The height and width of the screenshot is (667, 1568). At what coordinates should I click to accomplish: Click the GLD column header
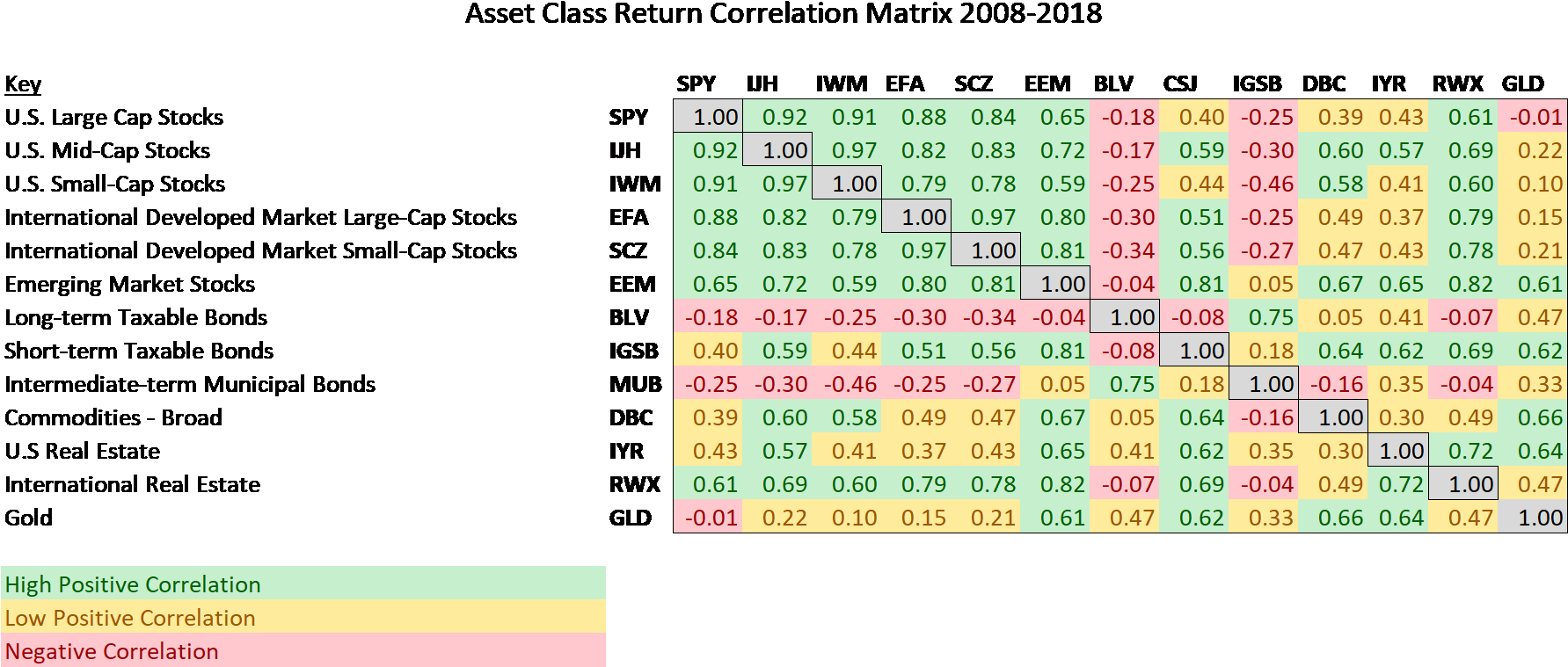[1522, 83]
